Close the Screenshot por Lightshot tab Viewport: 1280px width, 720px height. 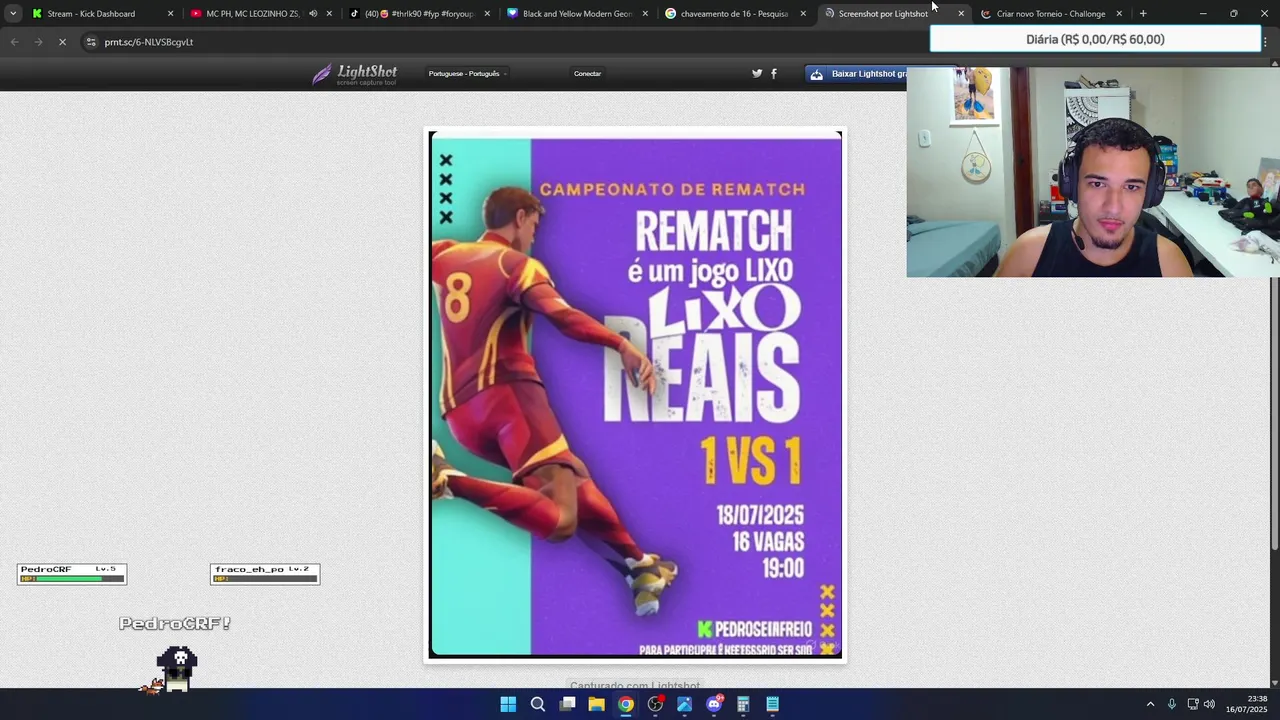[x=961, y=14]
